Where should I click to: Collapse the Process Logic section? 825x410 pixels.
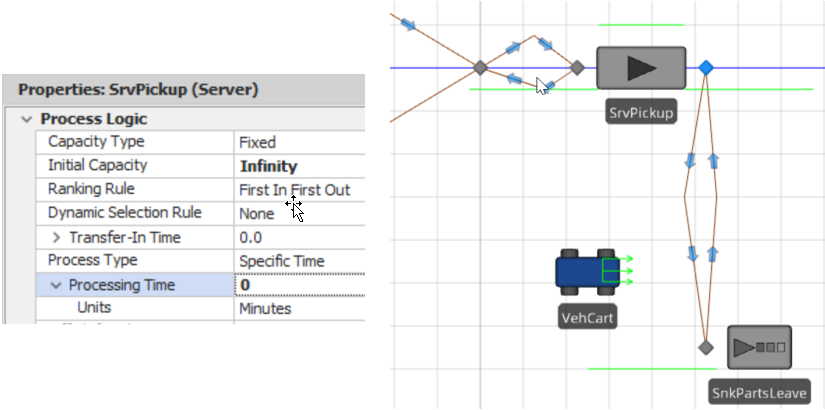tap(26, 119)
